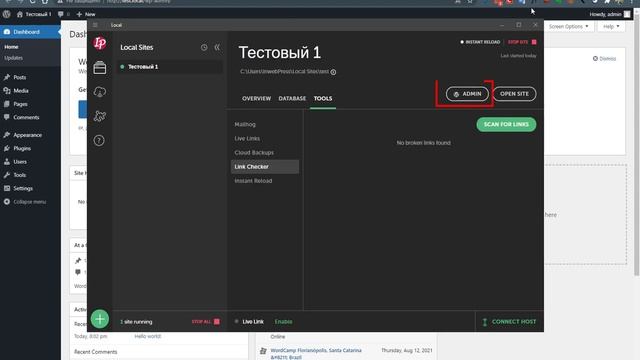Image resolution: width=640 pixels, height=360 pixels.
Task: Open the Local hamburger menu icon
Action: [95, 25]
